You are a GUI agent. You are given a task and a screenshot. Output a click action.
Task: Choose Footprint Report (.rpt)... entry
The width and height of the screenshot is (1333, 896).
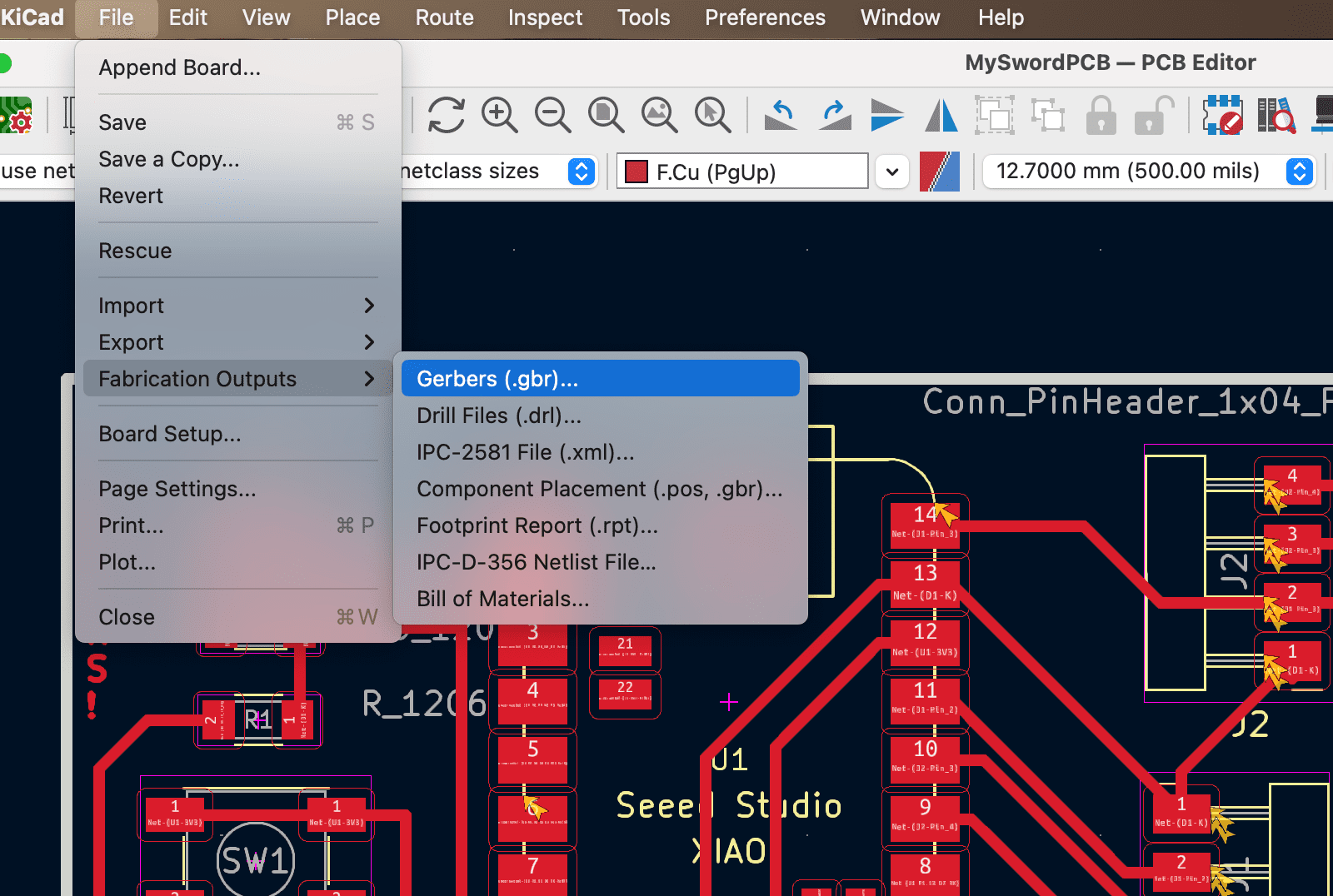click(x=600, y=525)
